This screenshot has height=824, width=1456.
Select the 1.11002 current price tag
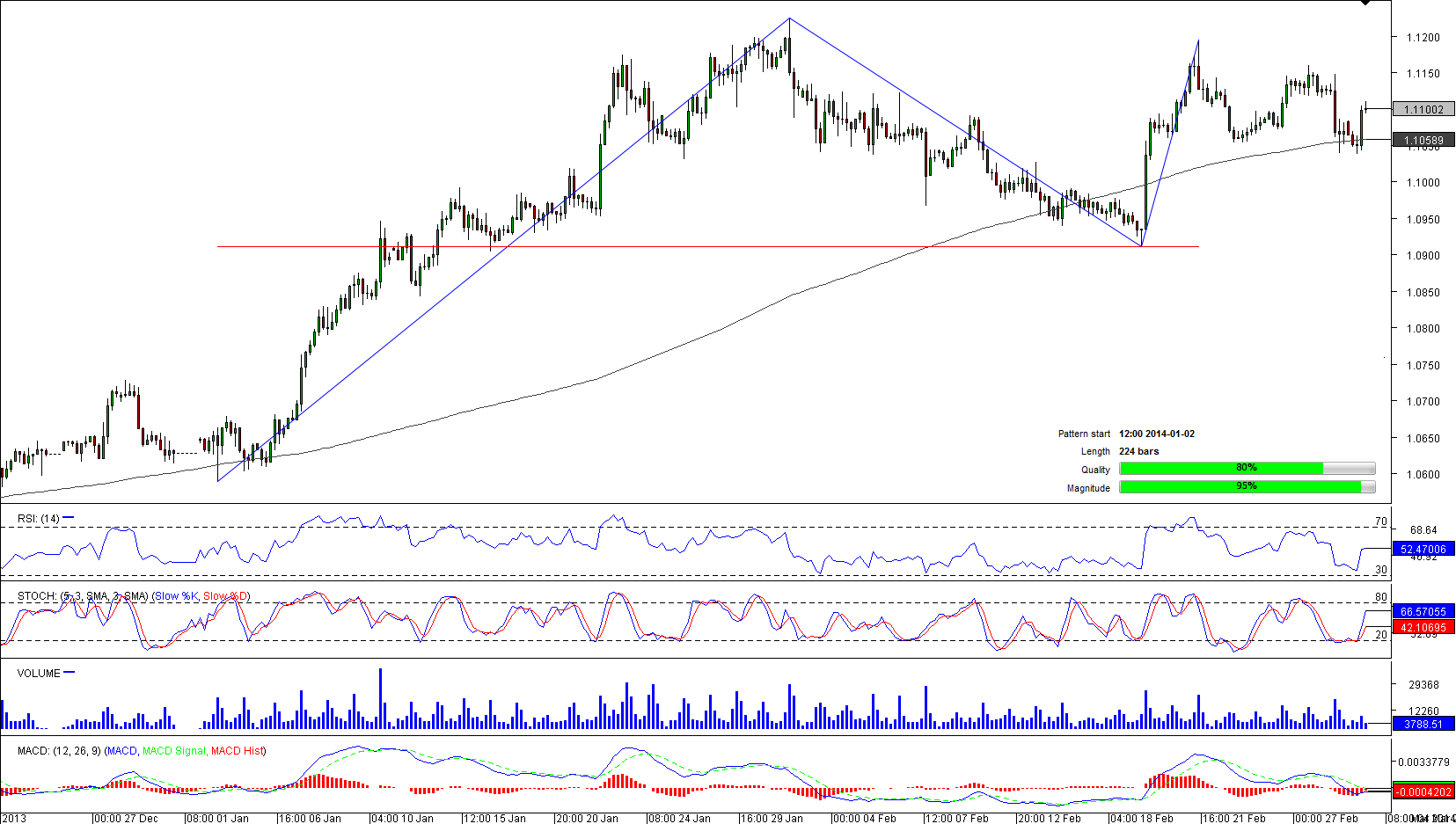1423,110
